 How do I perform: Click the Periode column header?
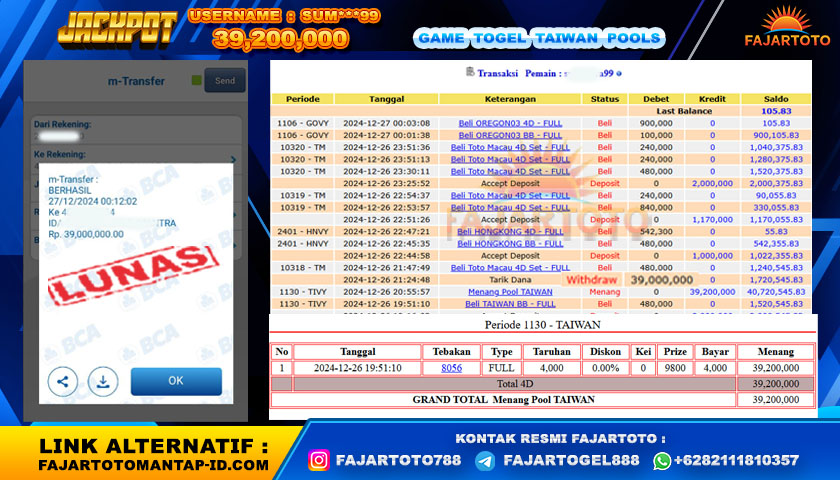tap(303, 99)
